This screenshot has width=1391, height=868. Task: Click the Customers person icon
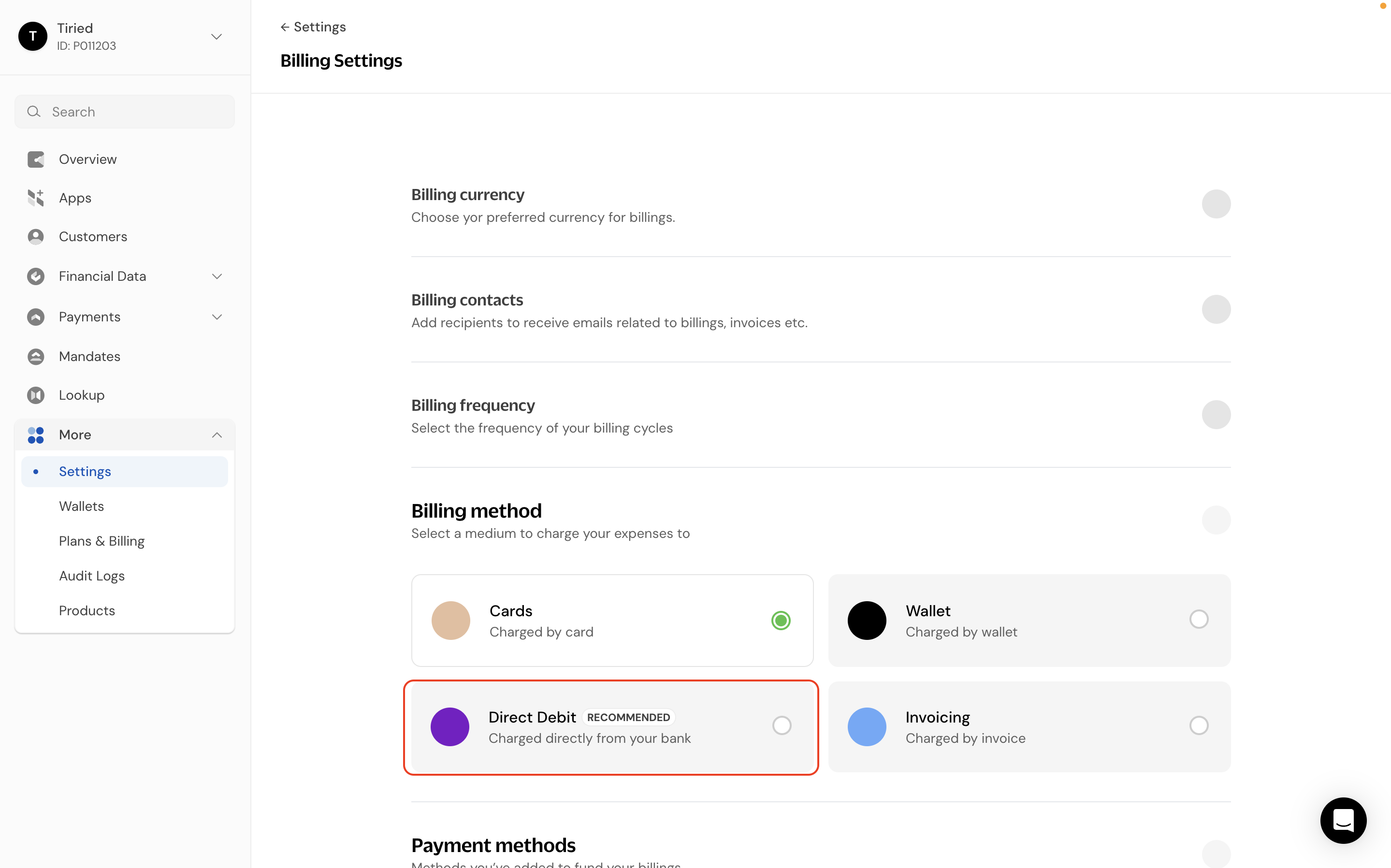point(36,236)
